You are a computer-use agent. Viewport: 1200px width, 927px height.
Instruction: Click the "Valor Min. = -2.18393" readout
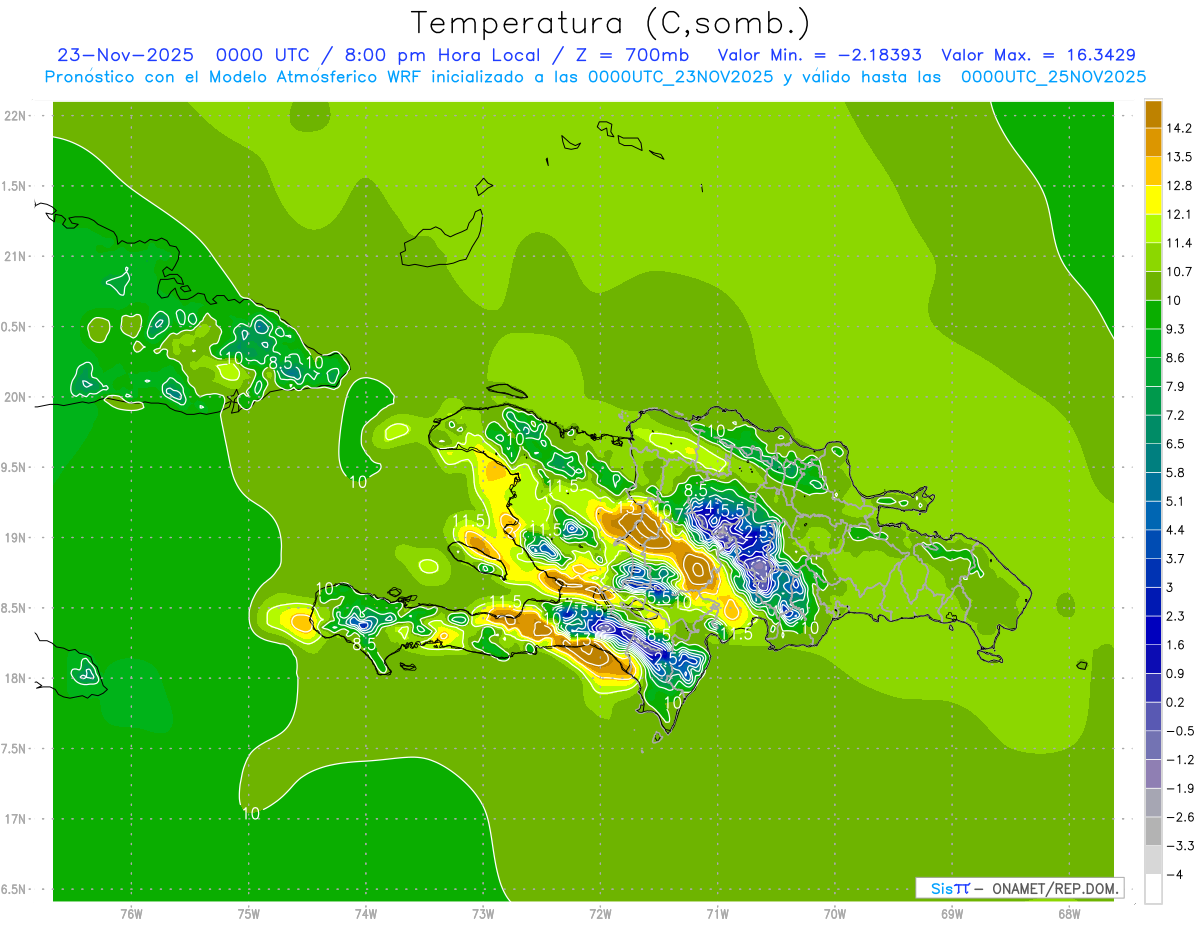coord(820,56)
